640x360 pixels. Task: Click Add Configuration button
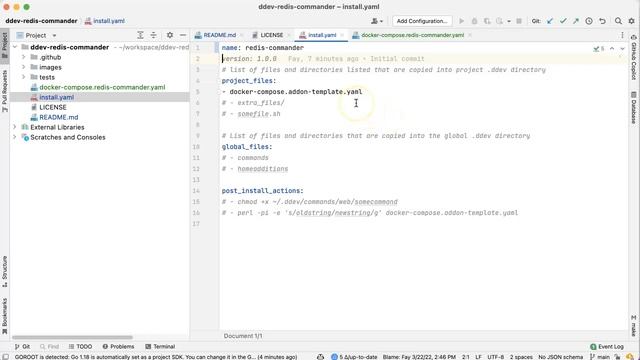[x=422, y=21]
